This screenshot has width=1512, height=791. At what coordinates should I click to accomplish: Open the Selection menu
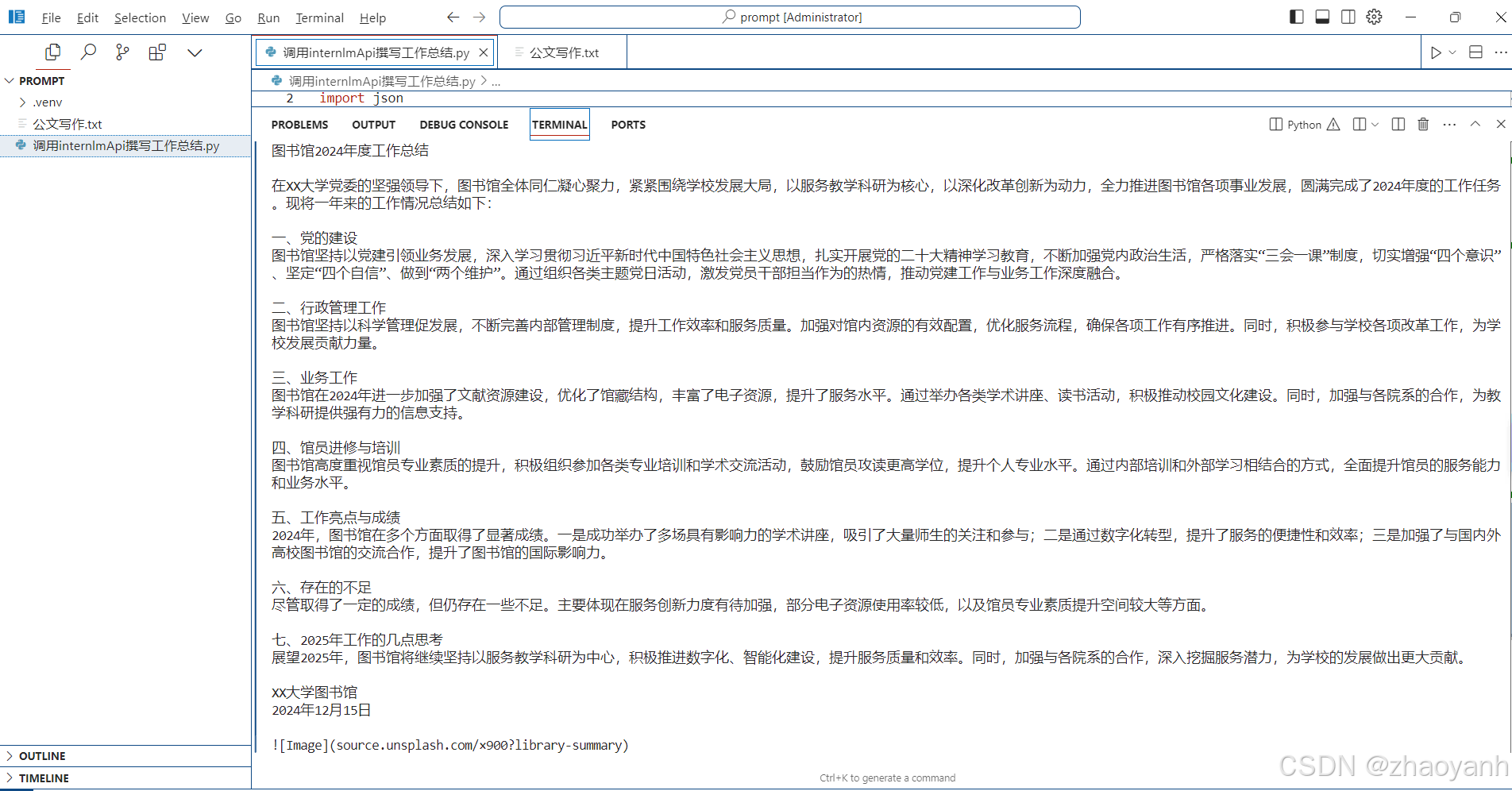tap(140, 17)
